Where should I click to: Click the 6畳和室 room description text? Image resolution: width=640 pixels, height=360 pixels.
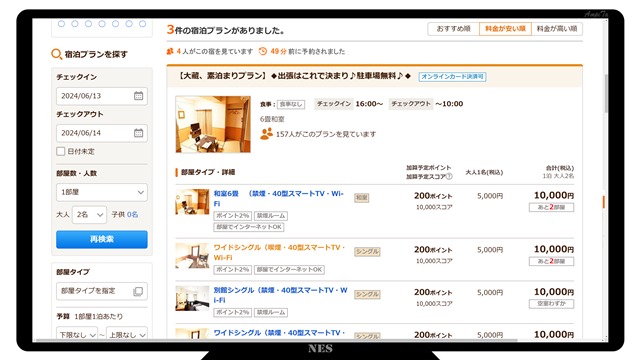[x=272, y=119]
